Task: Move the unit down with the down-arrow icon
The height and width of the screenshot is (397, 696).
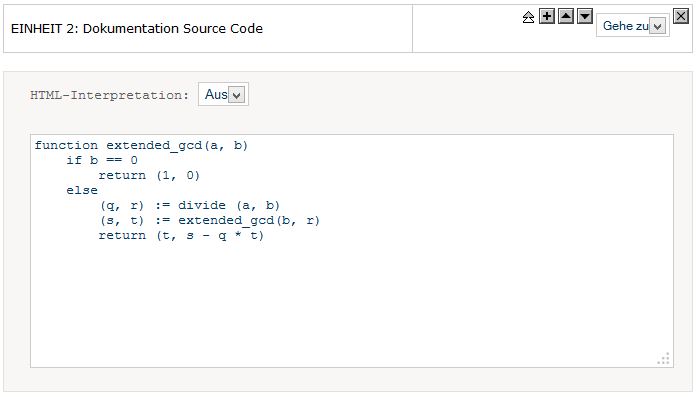Action: 585,16
